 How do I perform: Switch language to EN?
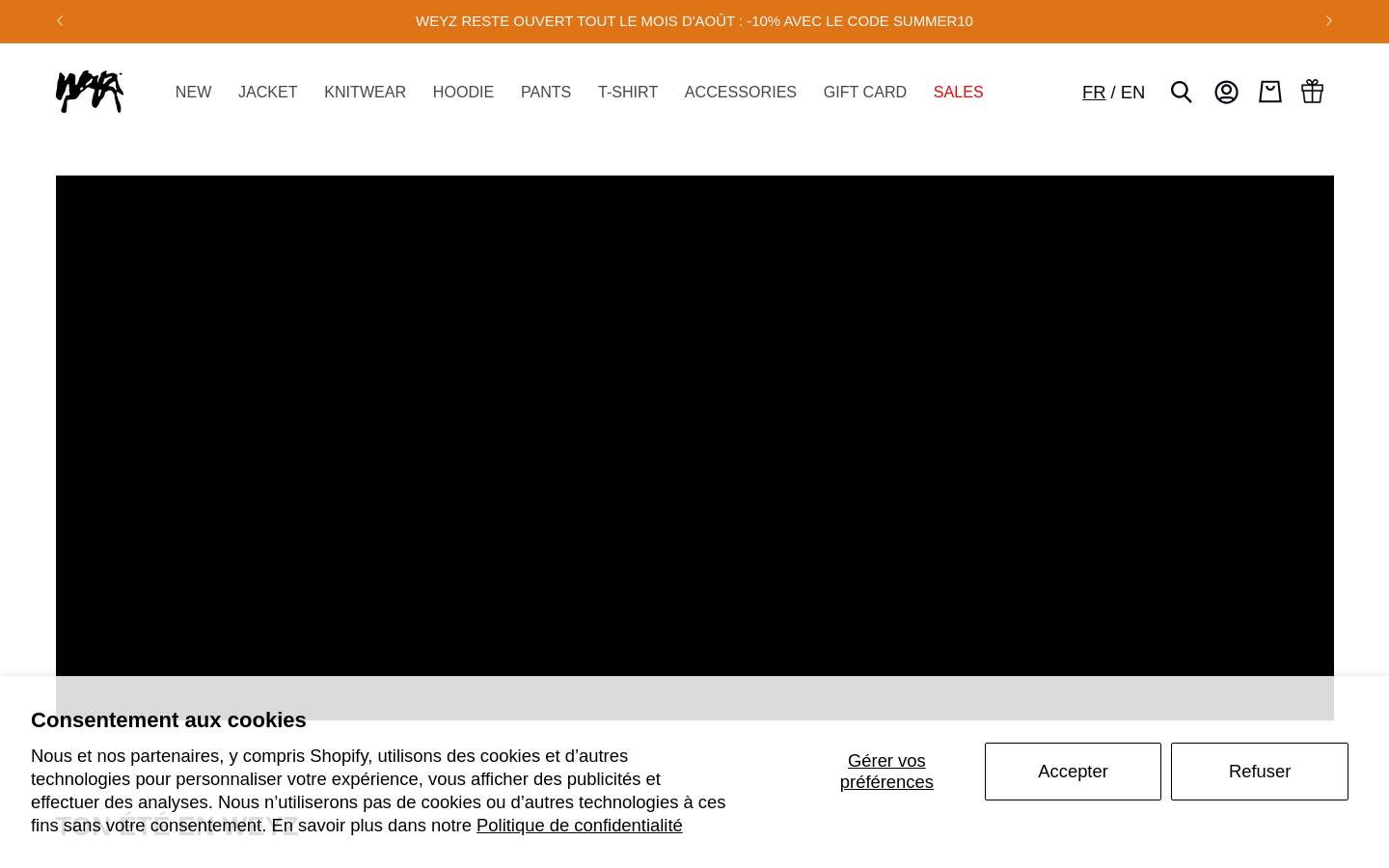pos(1132,93)
